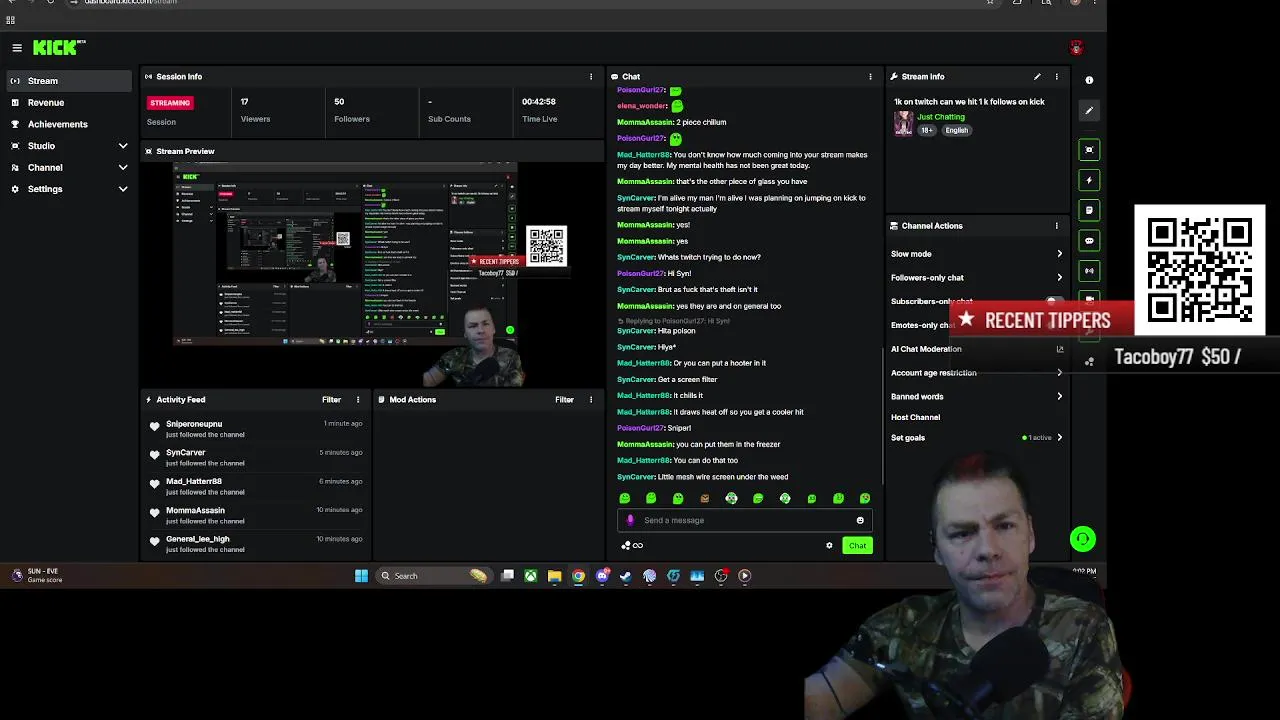1280x720 pixels.
Task: Click the Just Chatting category link
Action: point(941,117)
